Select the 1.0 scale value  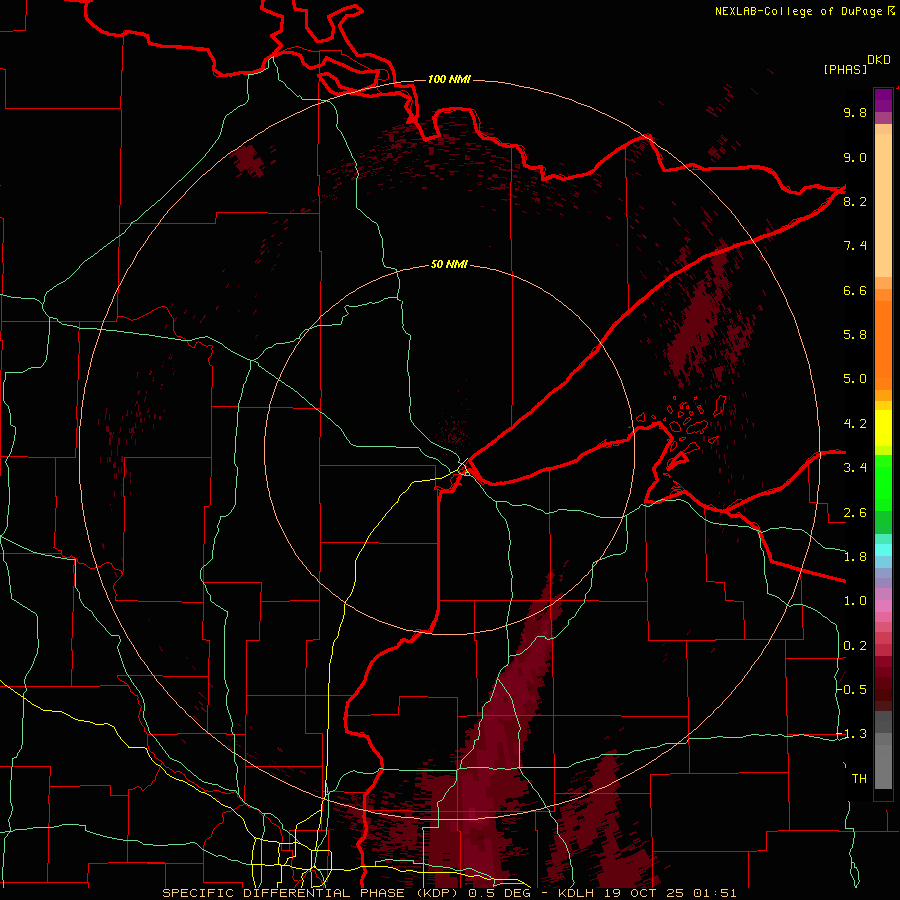pos(855,601)
